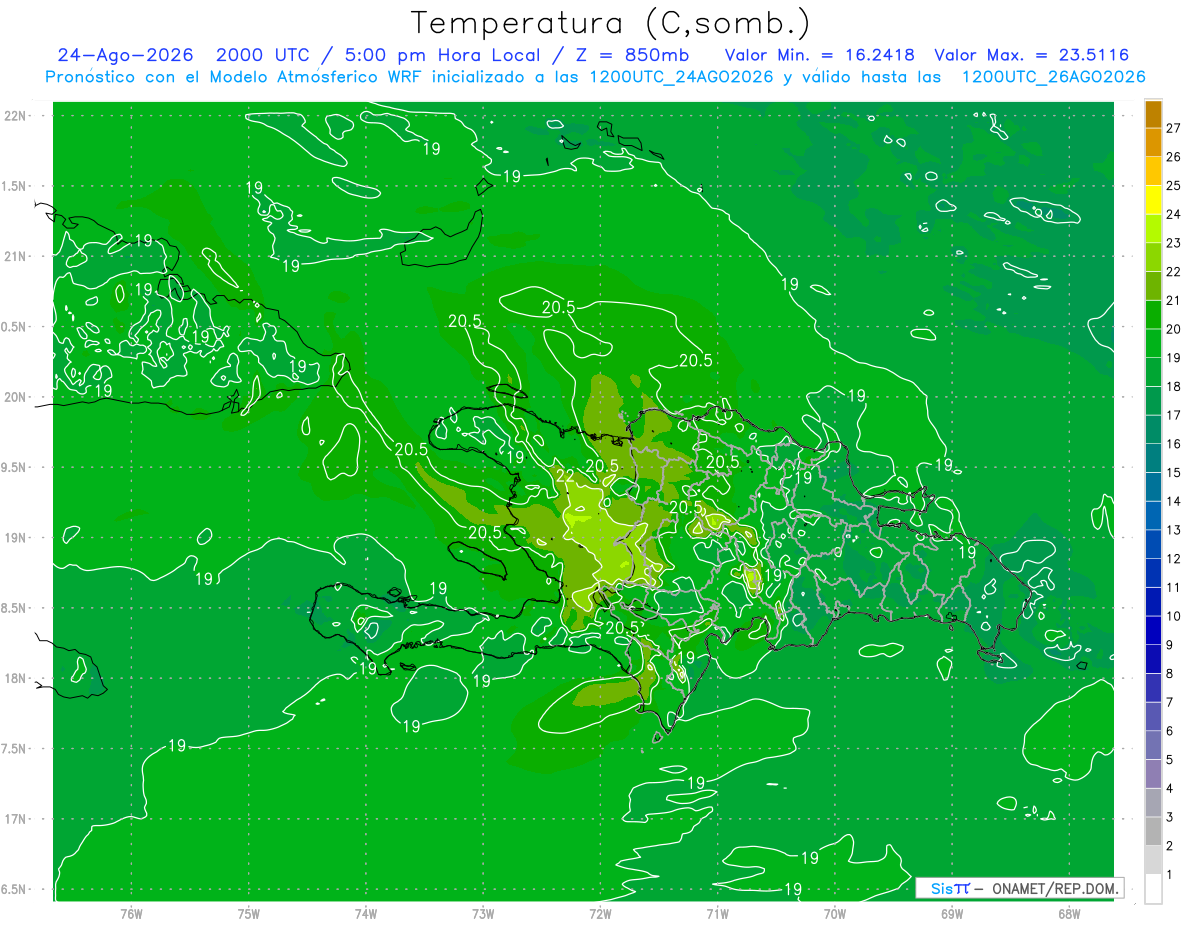Pick the brown-orange swatch topping the color scale
Image resolution: width=1200 pixels, height=927 pixels.
[1154, 114]
